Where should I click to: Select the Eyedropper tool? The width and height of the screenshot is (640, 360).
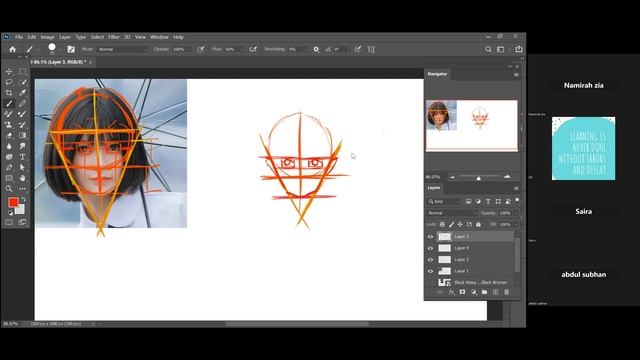click(x=22, y=93)
